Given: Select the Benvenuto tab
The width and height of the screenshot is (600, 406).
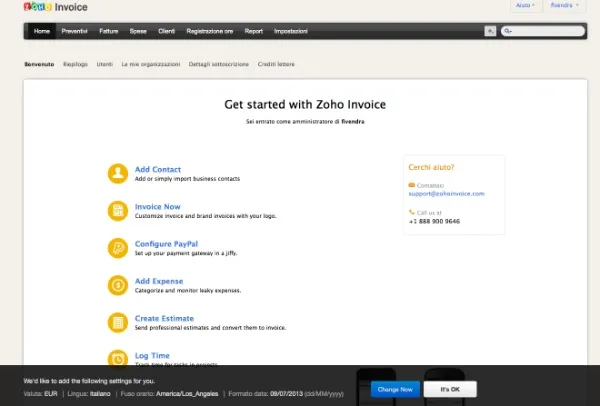Looking at the screenshot, I should [39, 64].
